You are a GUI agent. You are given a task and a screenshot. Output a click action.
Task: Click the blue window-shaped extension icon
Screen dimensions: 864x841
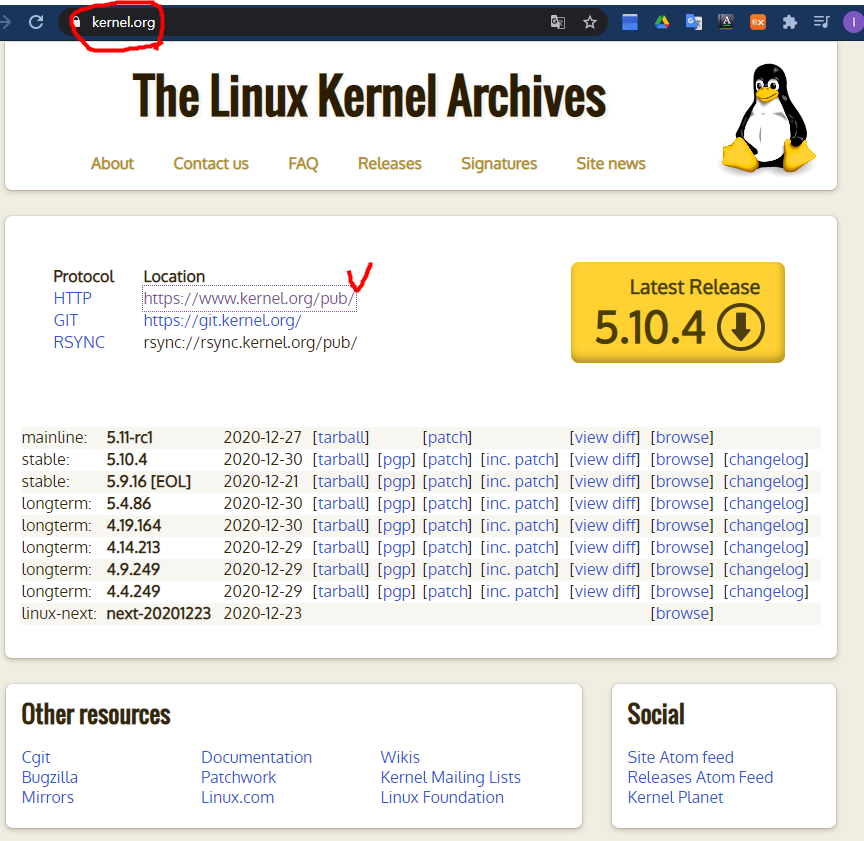(x=630, y=22)
